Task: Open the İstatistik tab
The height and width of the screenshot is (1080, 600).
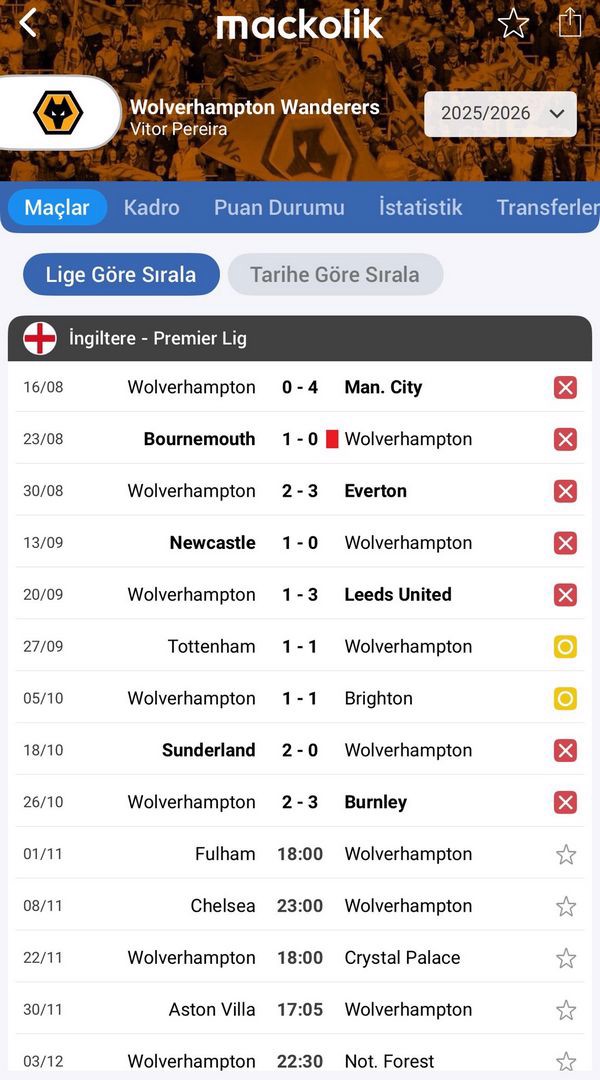Action: click(x=420, y=207)
